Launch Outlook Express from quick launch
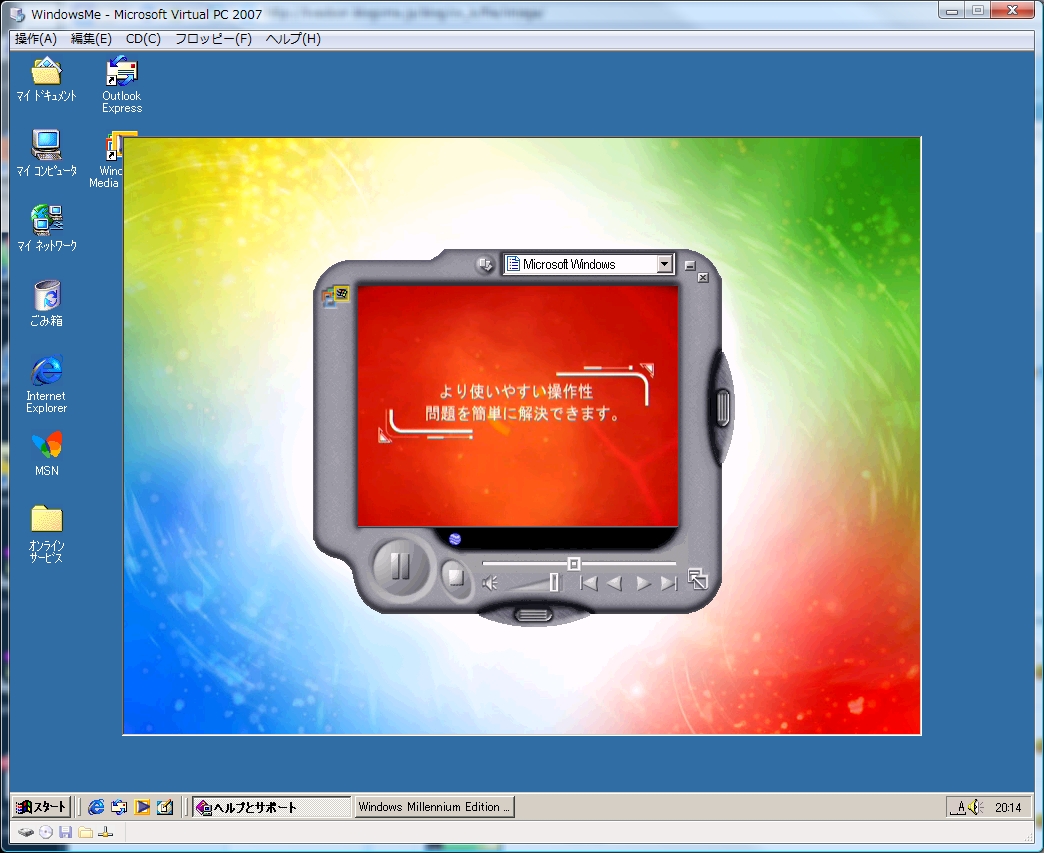 tap(119, 807)
